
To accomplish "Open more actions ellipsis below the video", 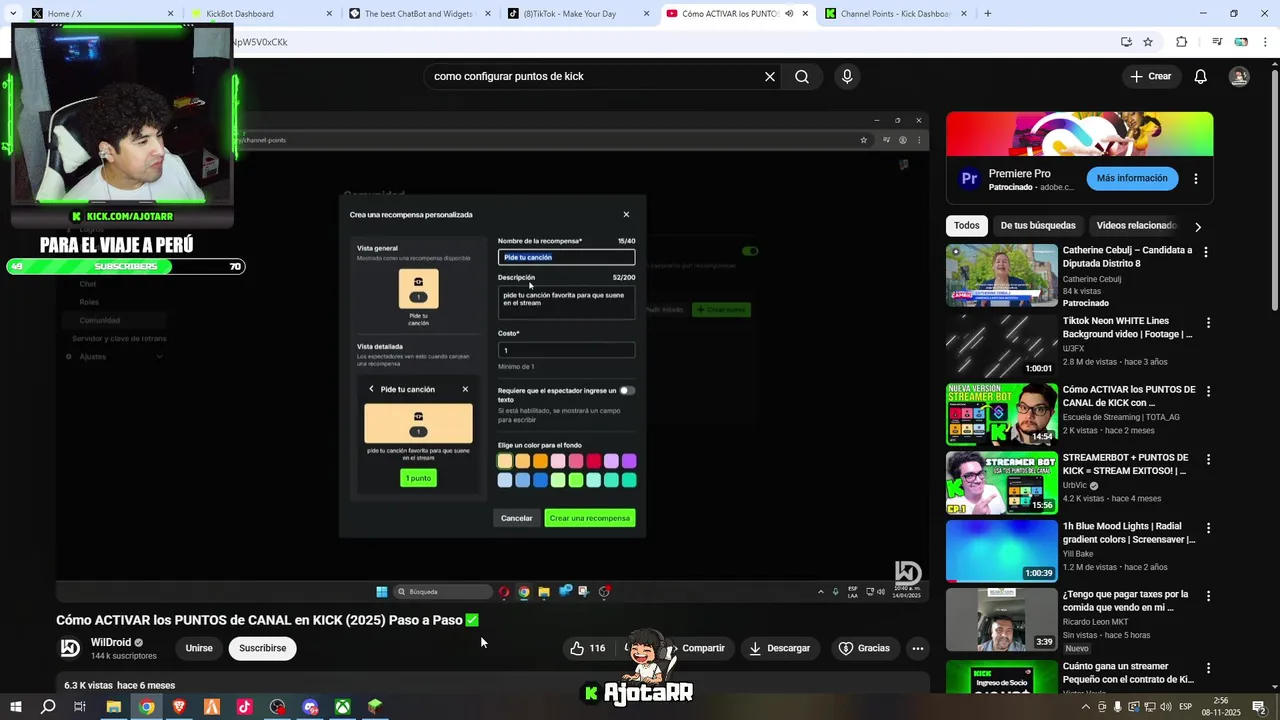I will (x=917, y=648).
